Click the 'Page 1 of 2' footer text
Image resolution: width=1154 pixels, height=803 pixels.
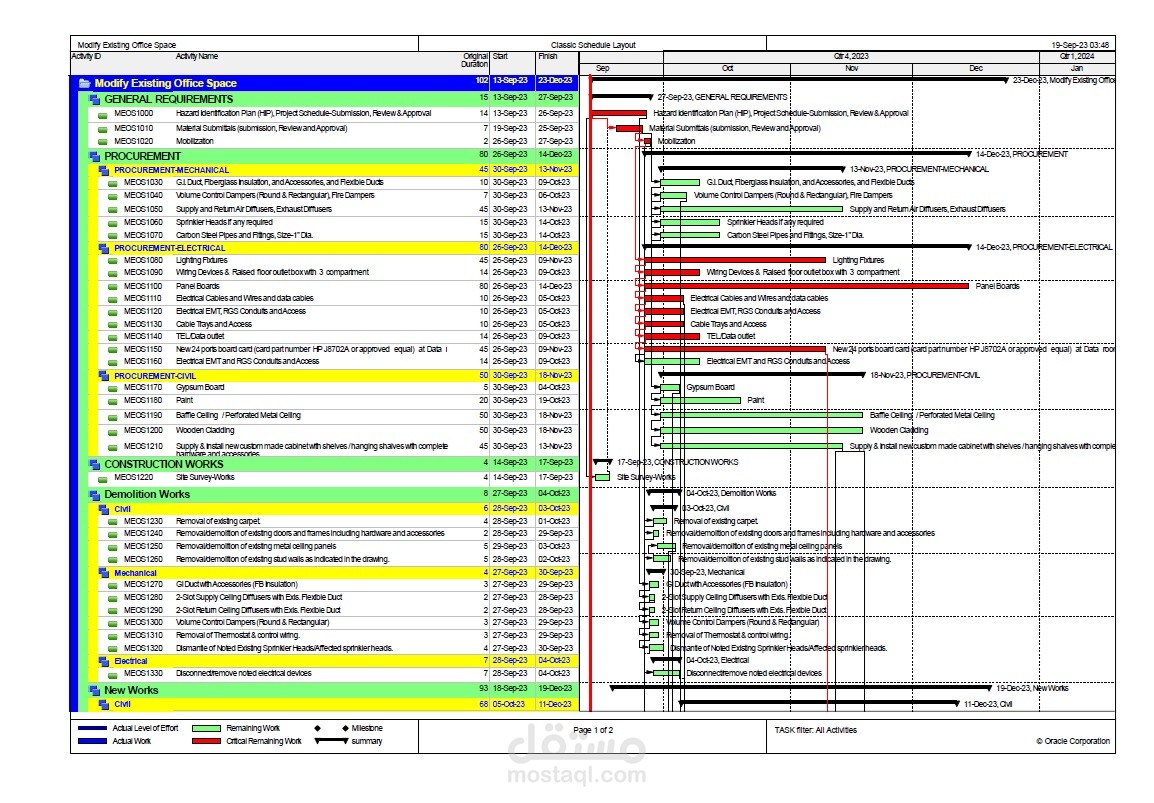[x=593, y=730]
